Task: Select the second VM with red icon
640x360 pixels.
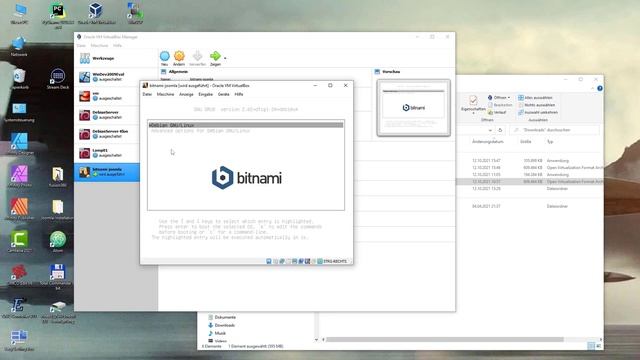Action: pos(107,96)
